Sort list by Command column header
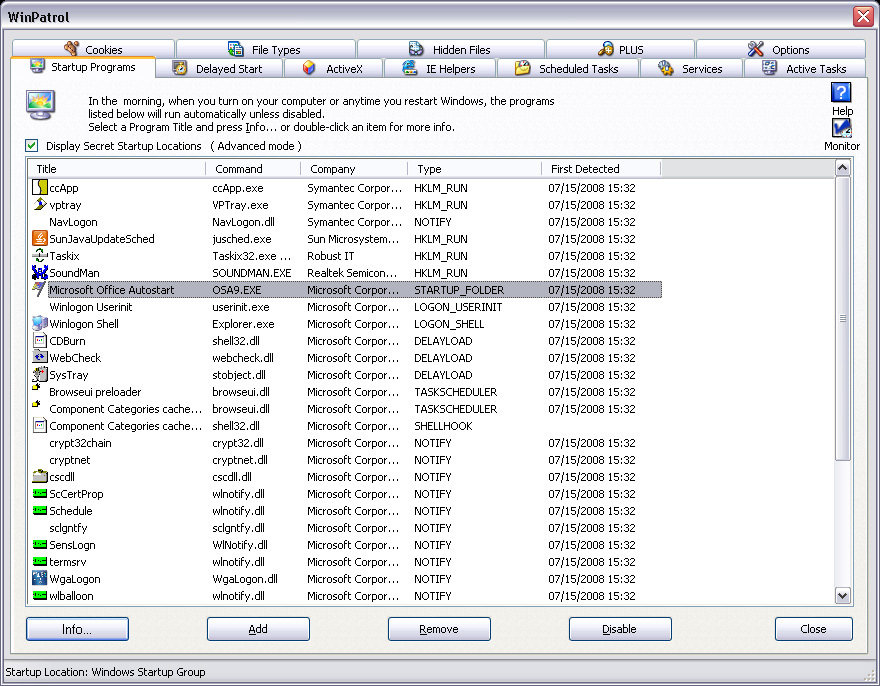 [253, 168]
